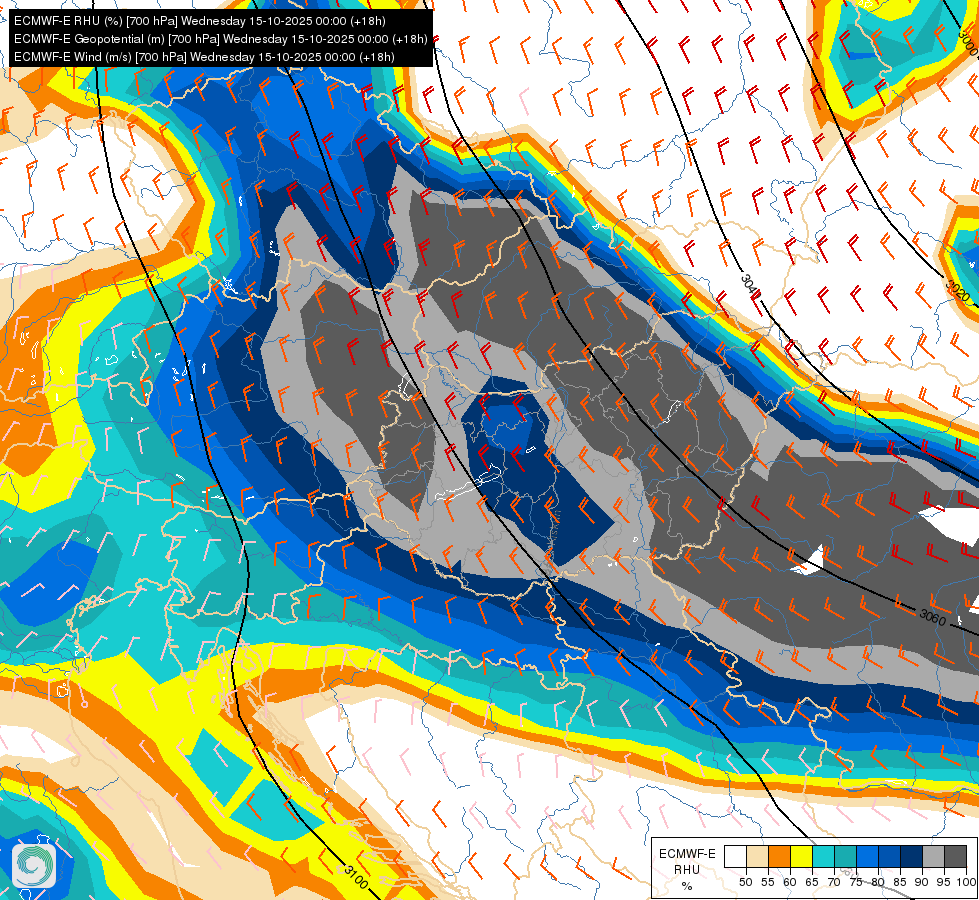
Task: Click the ECMWF-E label in the legend
Action: tap(687, 853)
